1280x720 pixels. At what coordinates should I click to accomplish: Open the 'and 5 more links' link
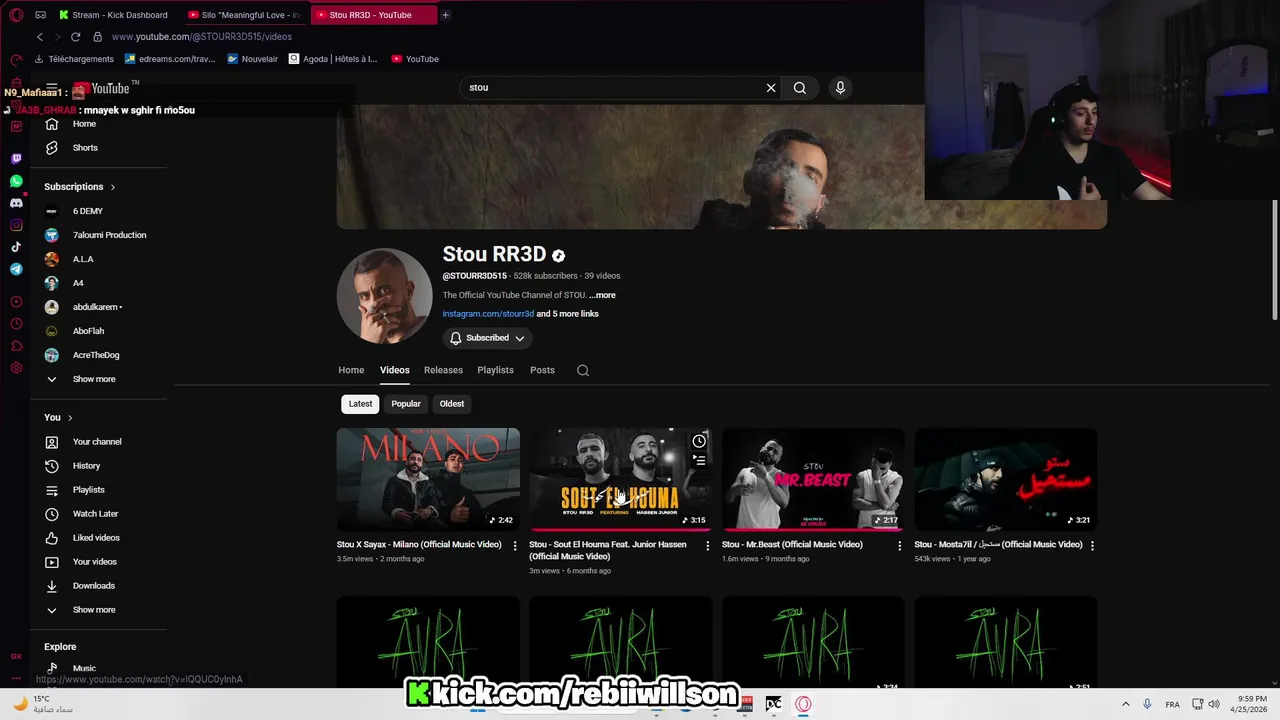point(568,314)
